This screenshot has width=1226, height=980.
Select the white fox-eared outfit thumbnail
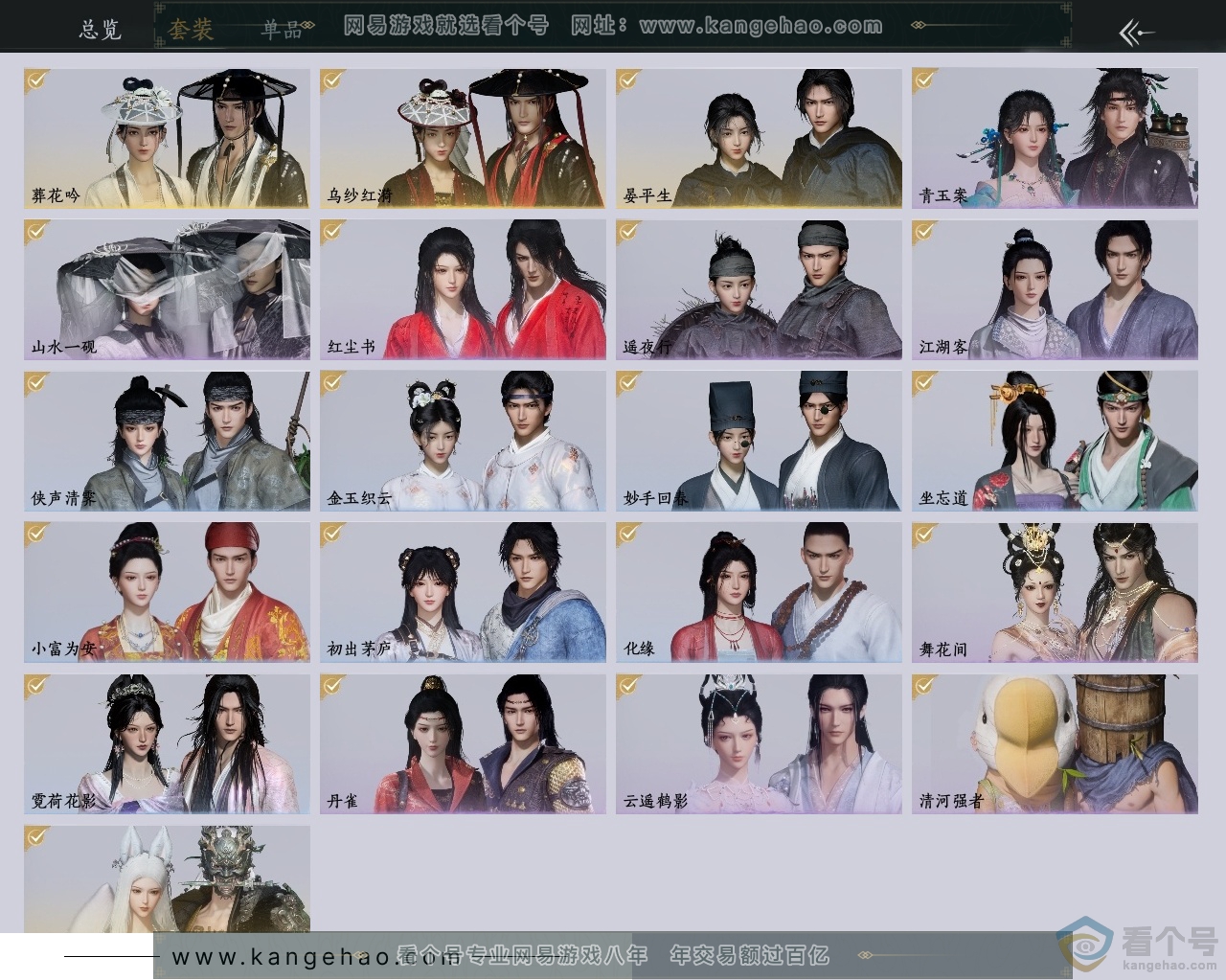tap(167, 878)
